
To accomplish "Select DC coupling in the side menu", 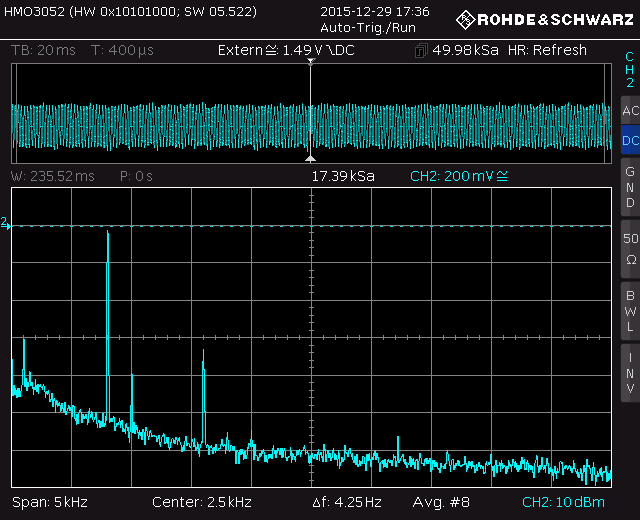I will click(x=629, y=141).
